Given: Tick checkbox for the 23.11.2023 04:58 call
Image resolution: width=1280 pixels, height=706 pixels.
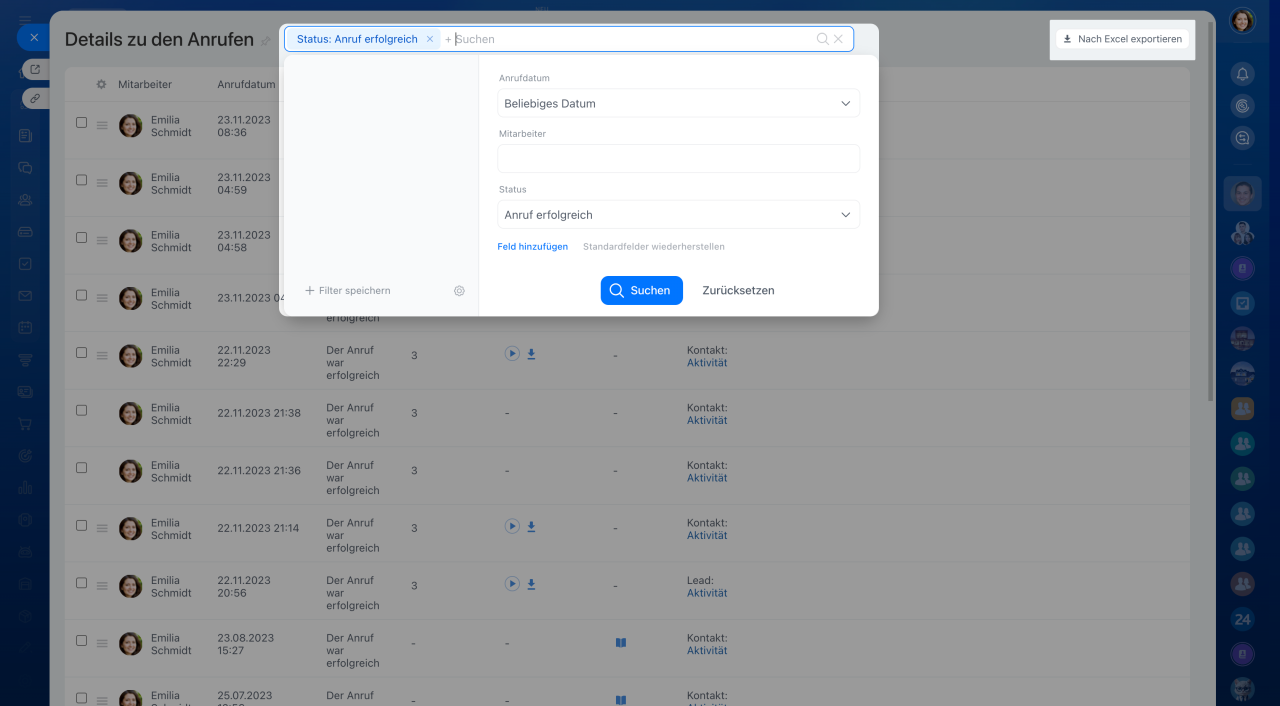Looking at the screenshot, I should click(82, 238).
